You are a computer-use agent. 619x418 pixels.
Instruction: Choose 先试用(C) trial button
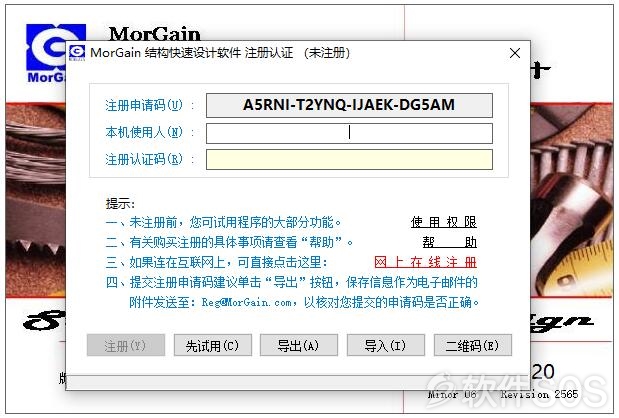(212, 345)
